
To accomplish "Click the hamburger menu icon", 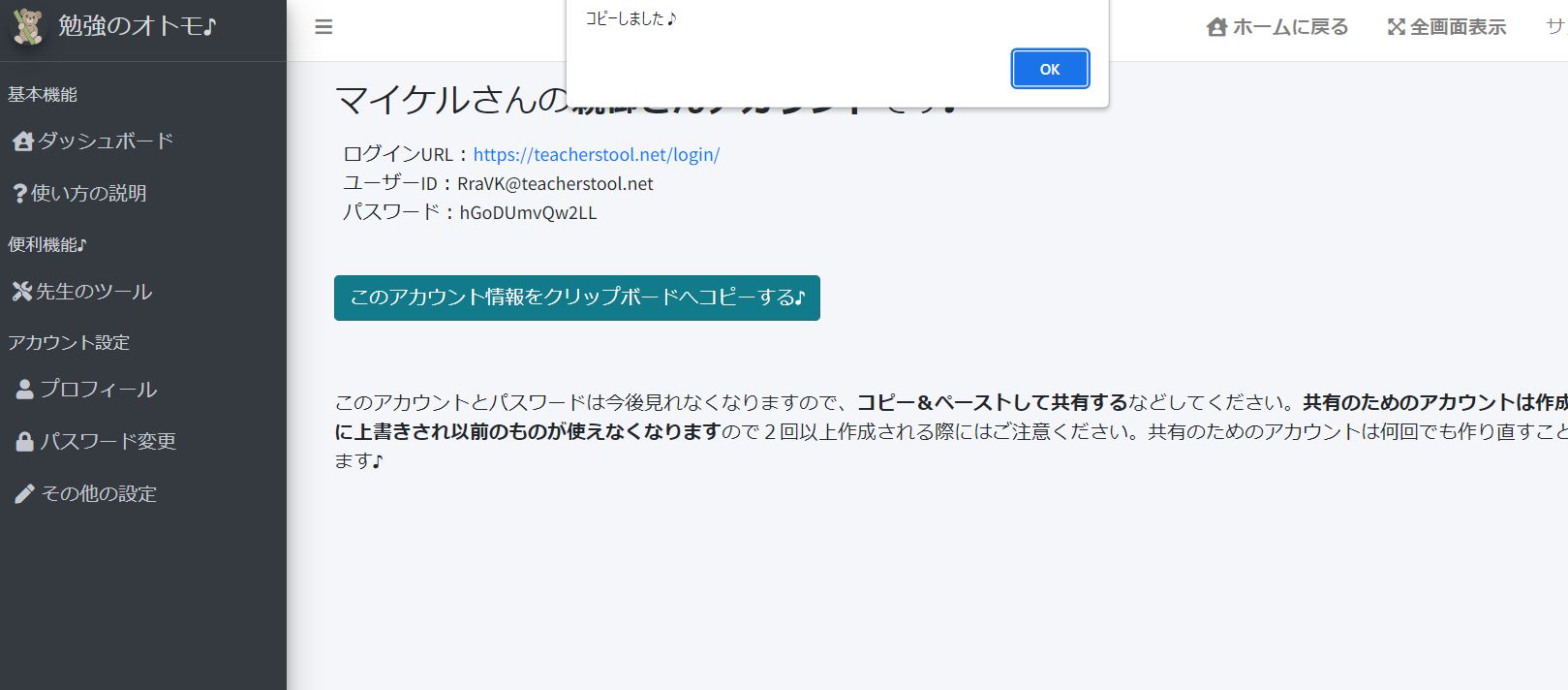I will click(x=323, y=27).
